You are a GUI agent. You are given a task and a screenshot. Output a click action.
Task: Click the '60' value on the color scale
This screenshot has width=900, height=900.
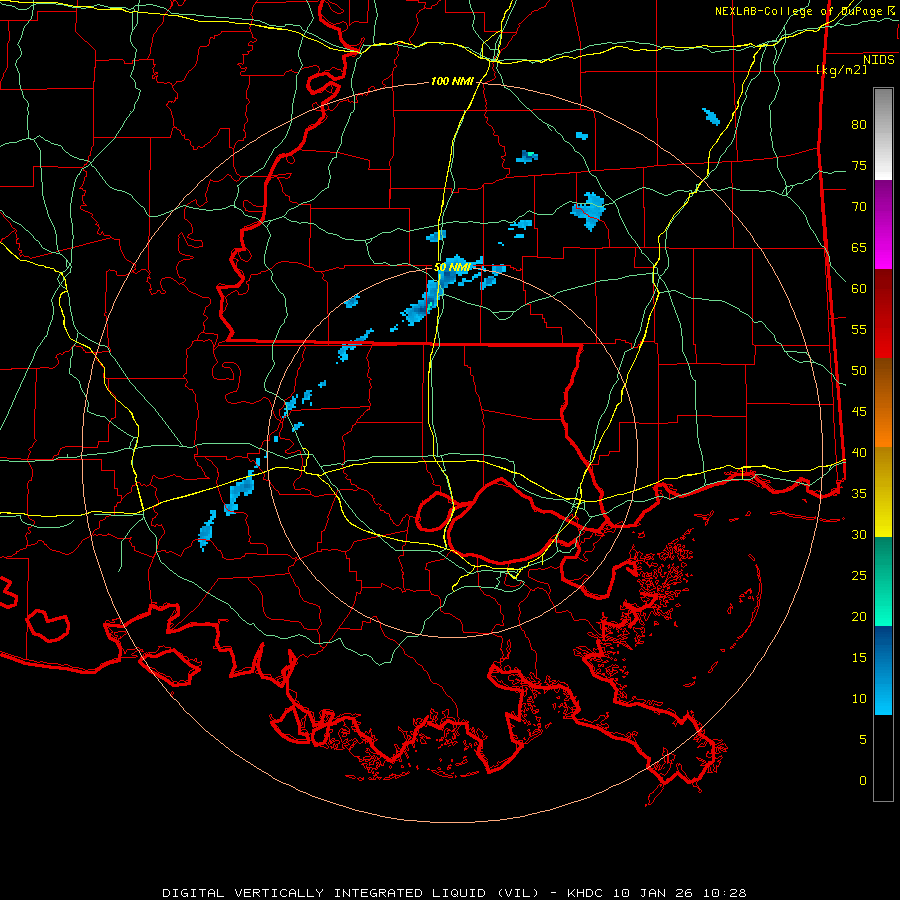point(859,289)
